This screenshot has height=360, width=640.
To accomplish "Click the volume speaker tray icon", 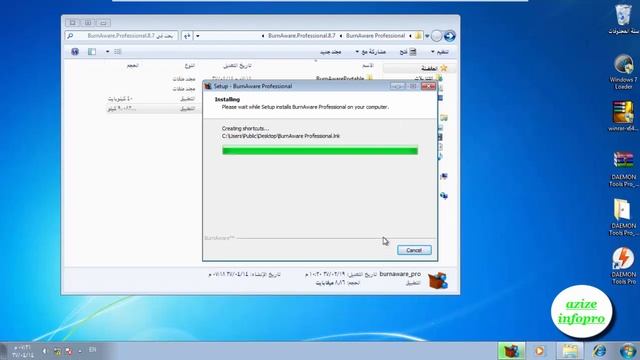I will tap(45, 351).
